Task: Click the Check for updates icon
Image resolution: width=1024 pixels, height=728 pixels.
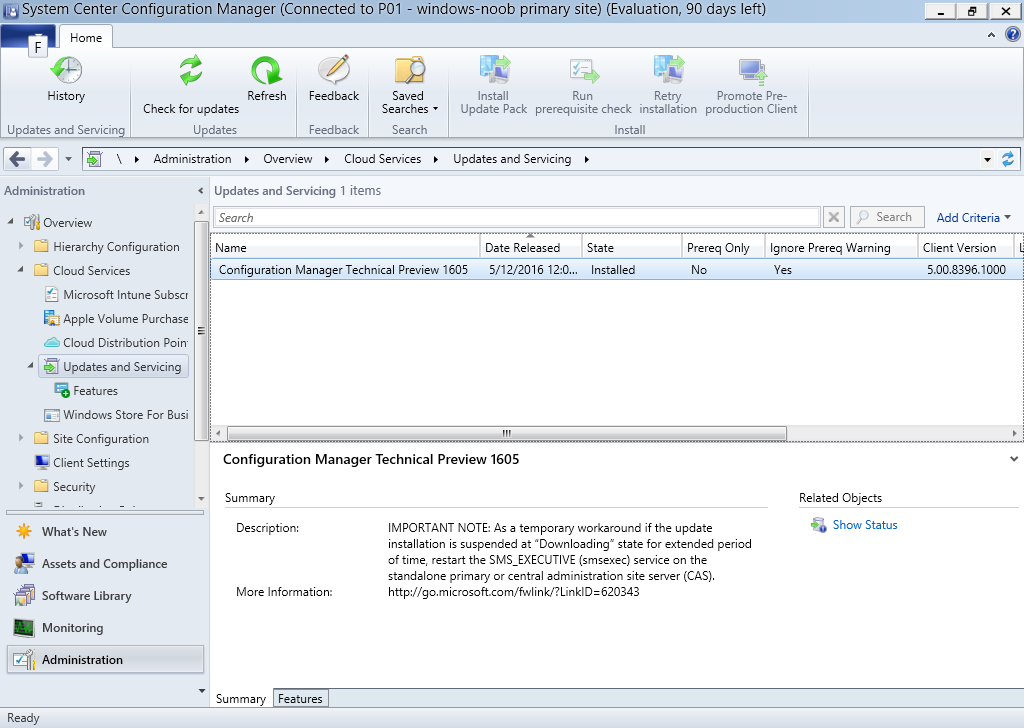Action: pyautogui.click(x=191, y=71)
